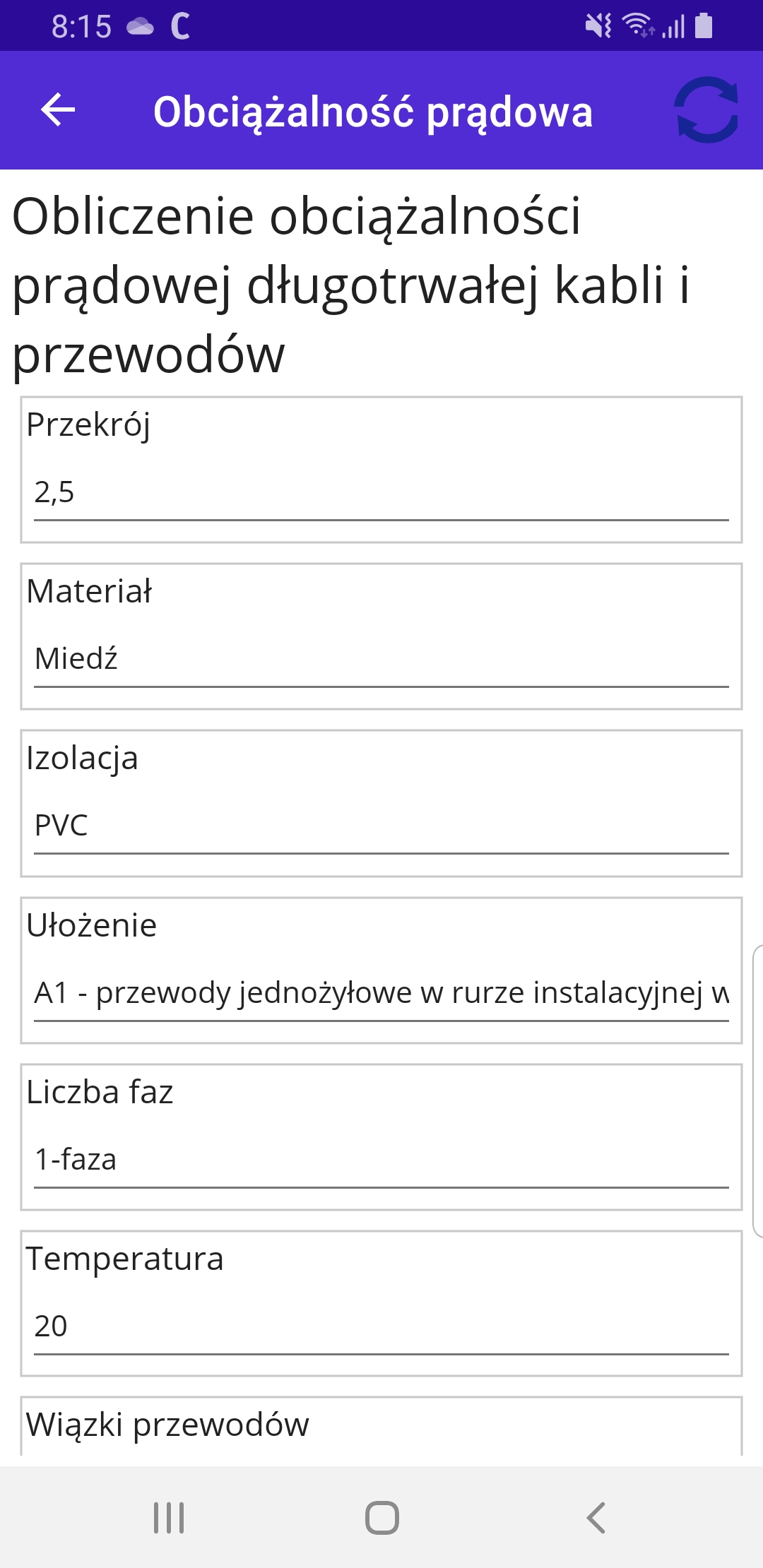Tap the Android back navigation chevron
The width and height of the screenshot is (763, 1568).
tap(596, 1517)
